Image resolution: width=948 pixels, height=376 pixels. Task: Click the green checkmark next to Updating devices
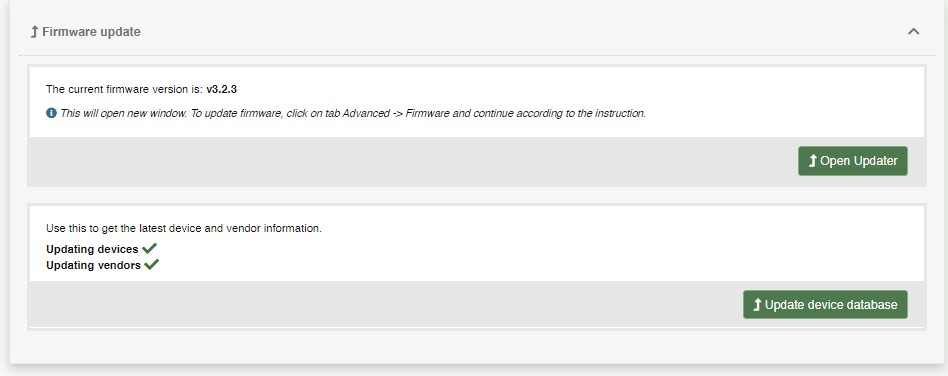click(x=149, y=248)
